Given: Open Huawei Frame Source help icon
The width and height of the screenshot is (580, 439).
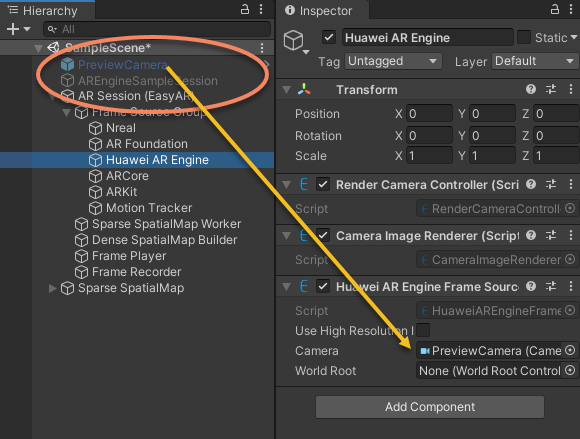Looking at the screenshot, I should point(531,286).
